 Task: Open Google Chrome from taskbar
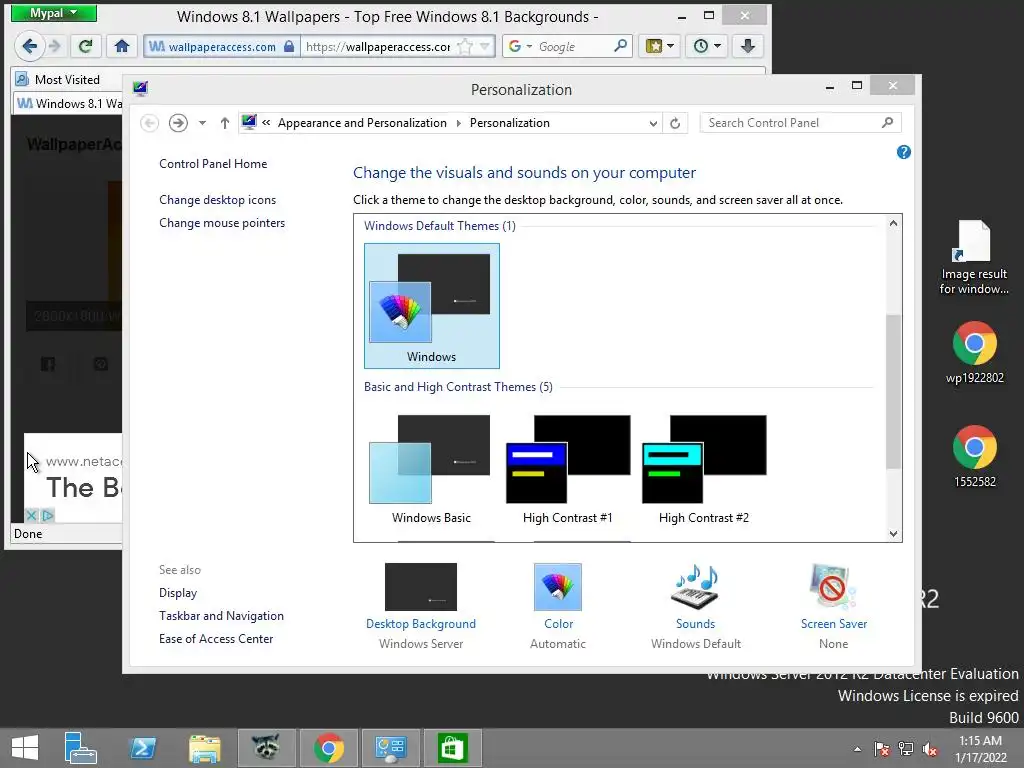328,748
